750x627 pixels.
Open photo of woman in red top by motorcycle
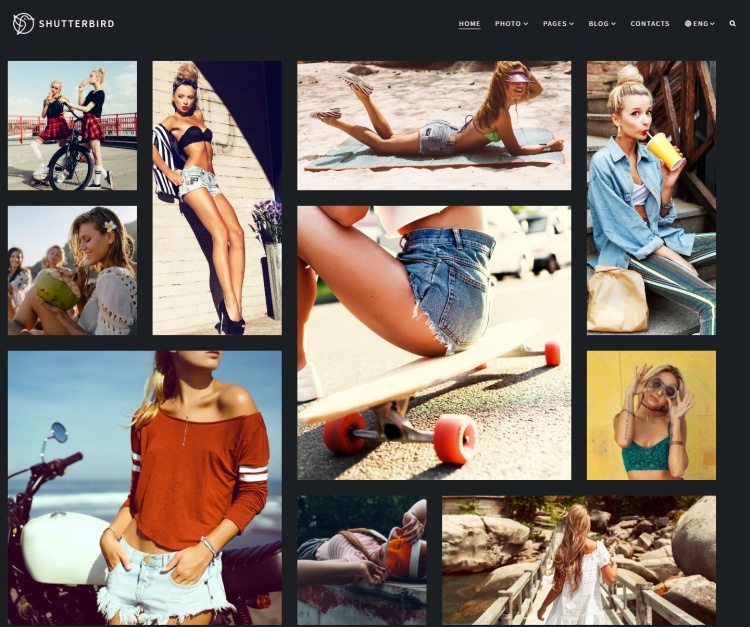pyautogui.click(x=144, y=488)
